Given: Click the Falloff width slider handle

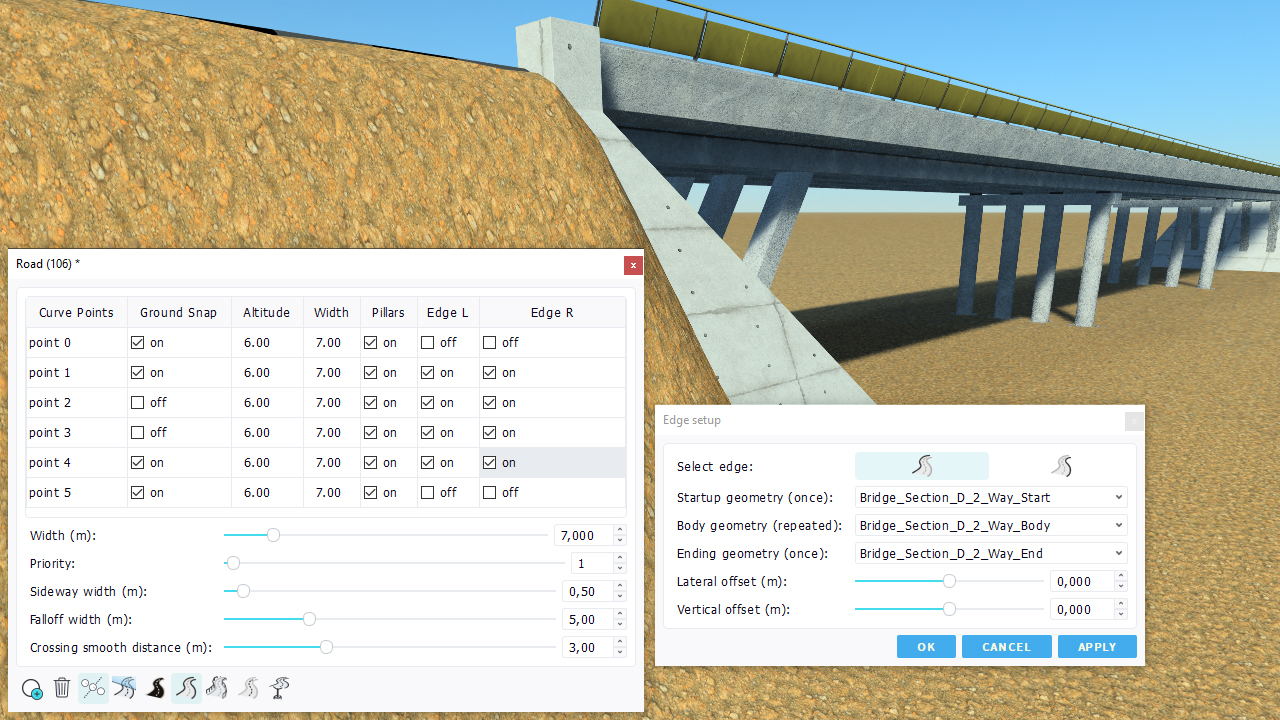Looking at the screenshot, I should [x=309, y=620].
